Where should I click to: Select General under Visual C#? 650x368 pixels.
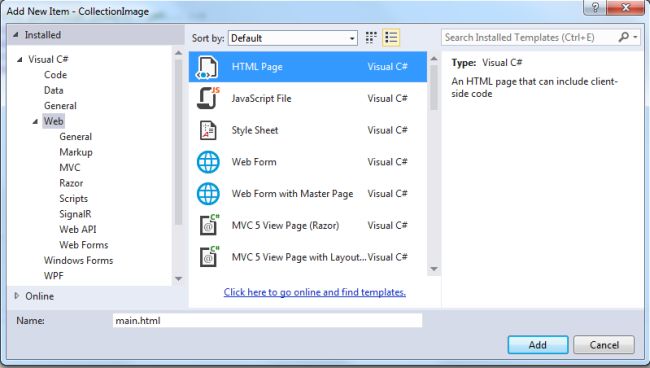pyautogui.click(x=60, y=106)
